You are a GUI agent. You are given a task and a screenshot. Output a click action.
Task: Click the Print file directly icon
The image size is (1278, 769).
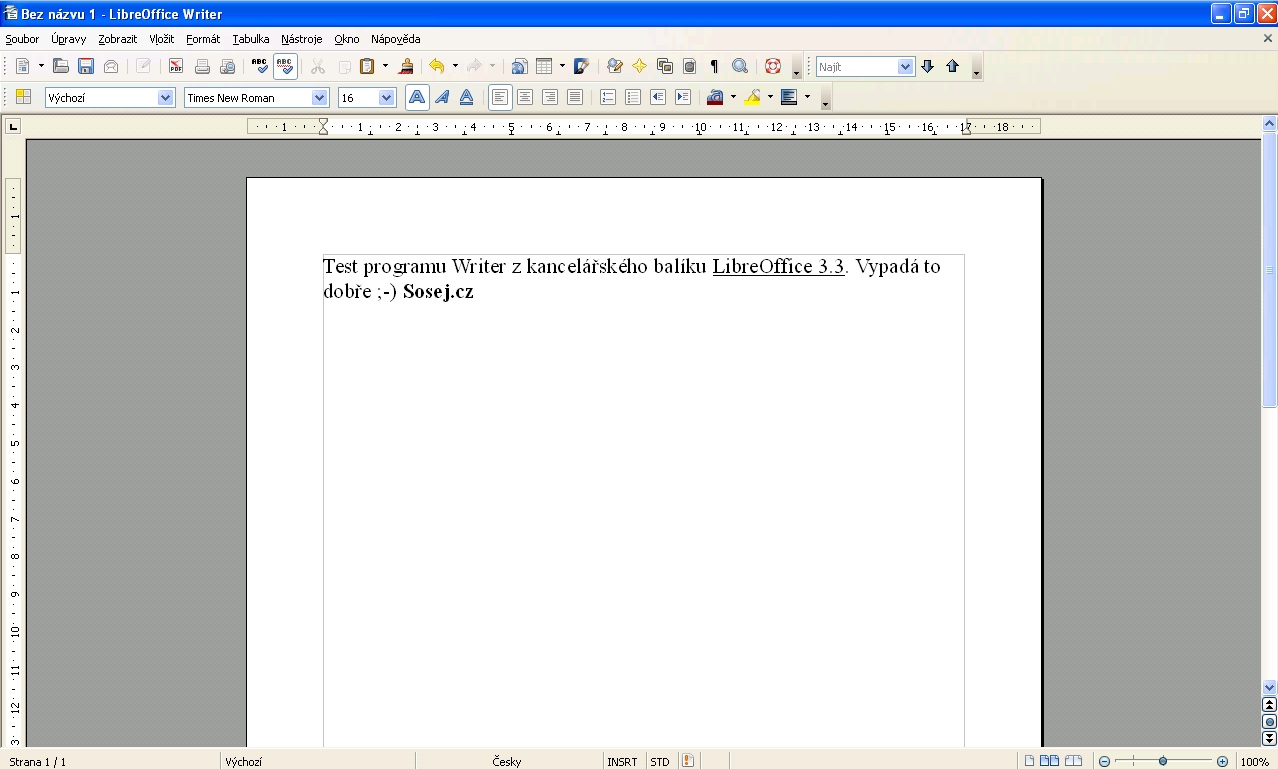(x=202, y=67)
